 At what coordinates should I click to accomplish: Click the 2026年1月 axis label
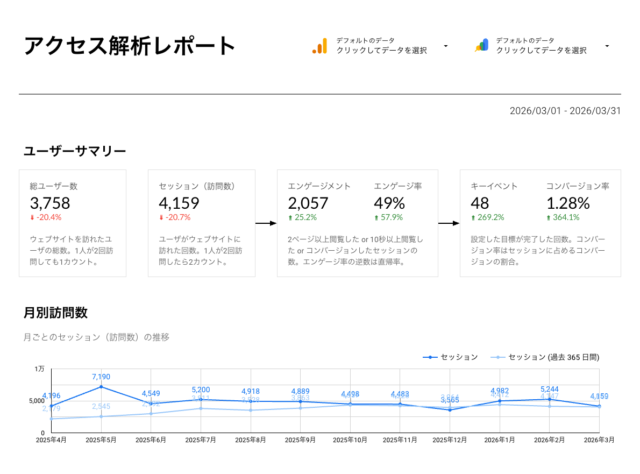click(x=499, y=440)
